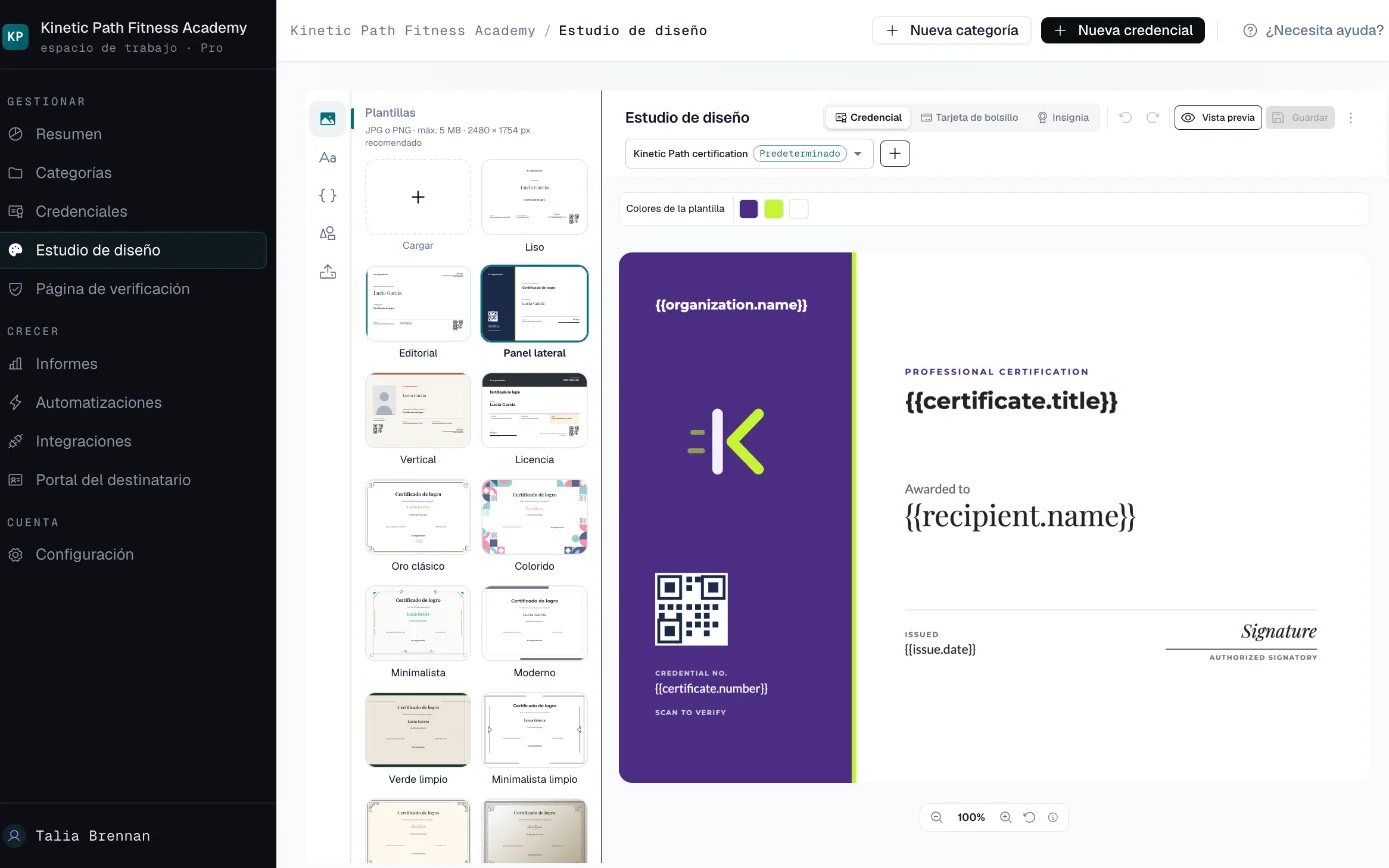Open Página de verificación in the sidebar
1389x868 pixels.
133,289
